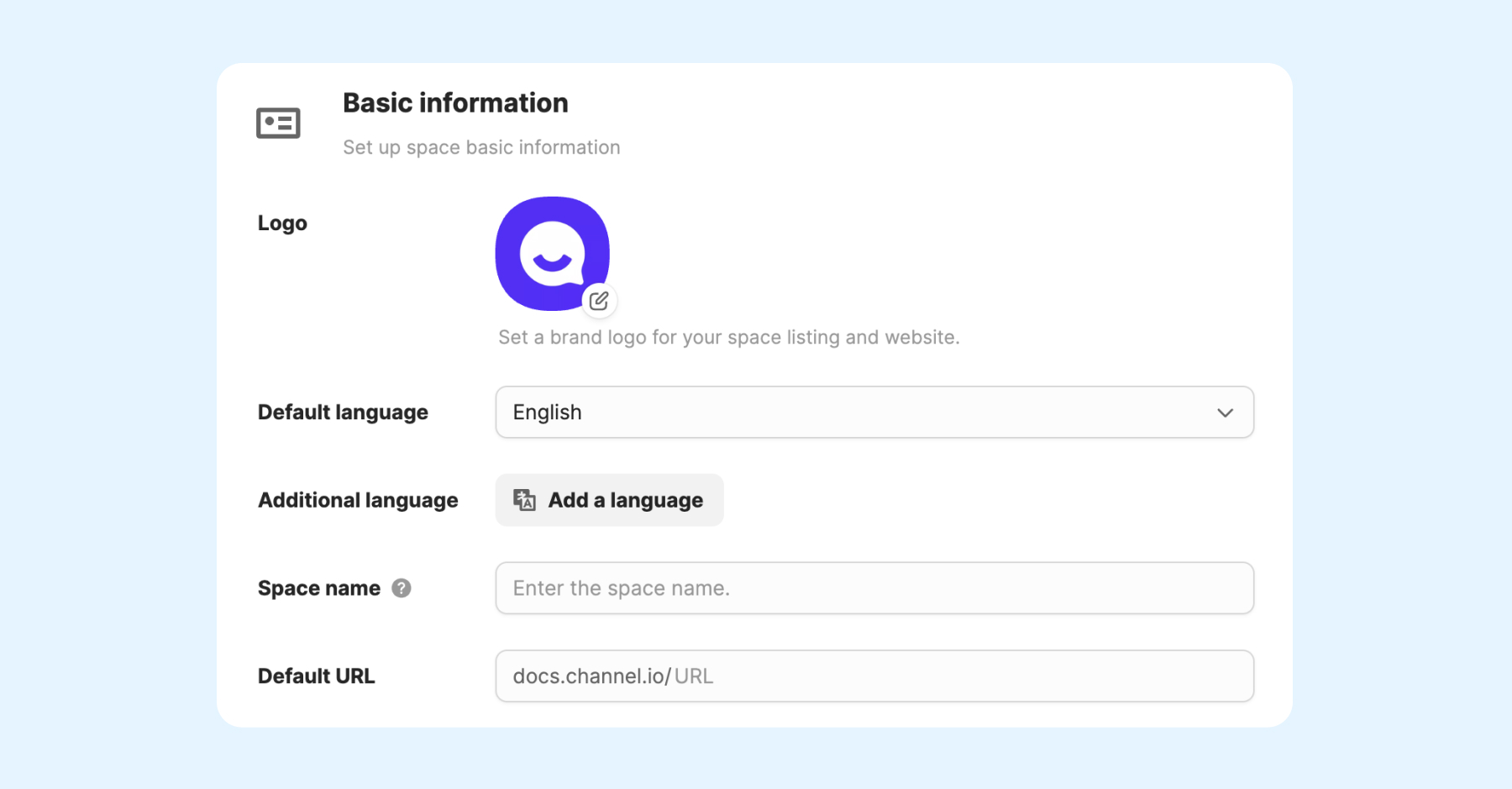Viewport: 1512px width, 789px height.
Task: Click the "Set up space basic information" subtitle
Action: tap(481, 148)
